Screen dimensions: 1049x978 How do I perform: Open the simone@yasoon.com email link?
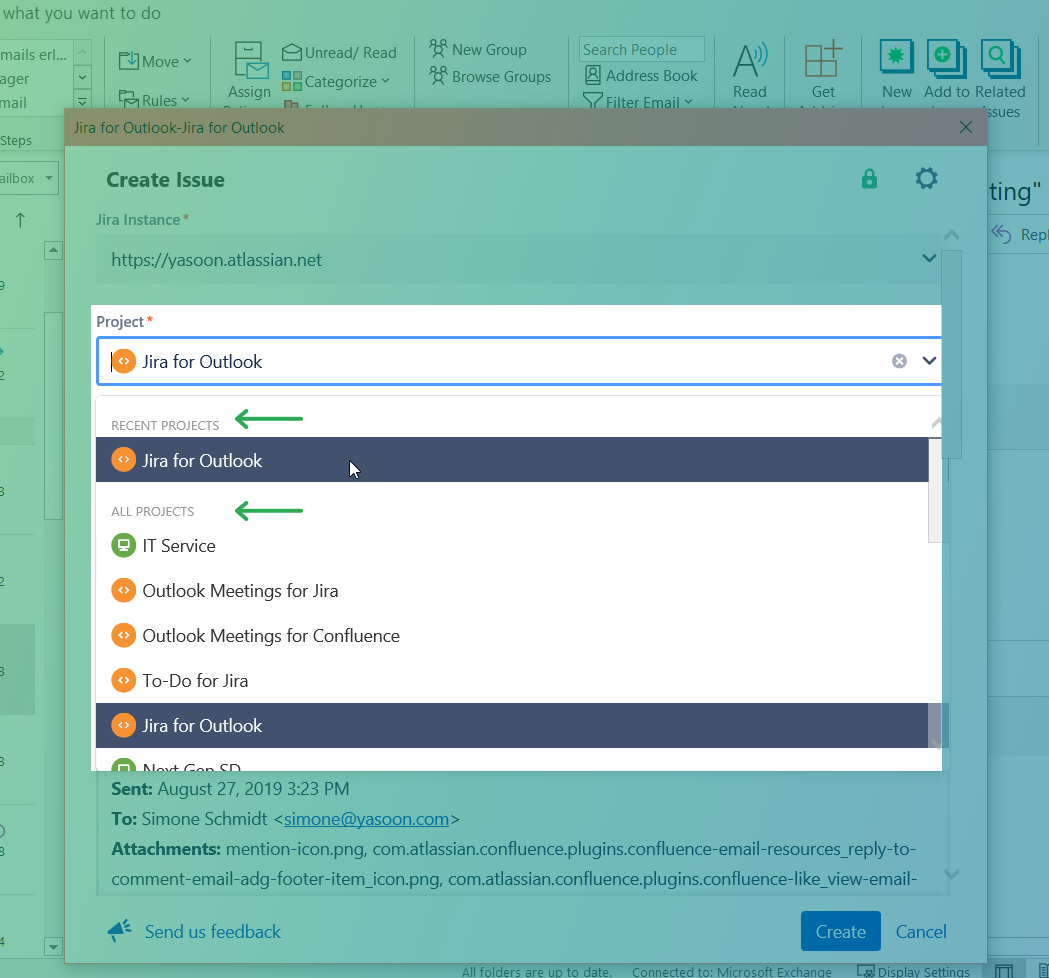coord(366,819)
